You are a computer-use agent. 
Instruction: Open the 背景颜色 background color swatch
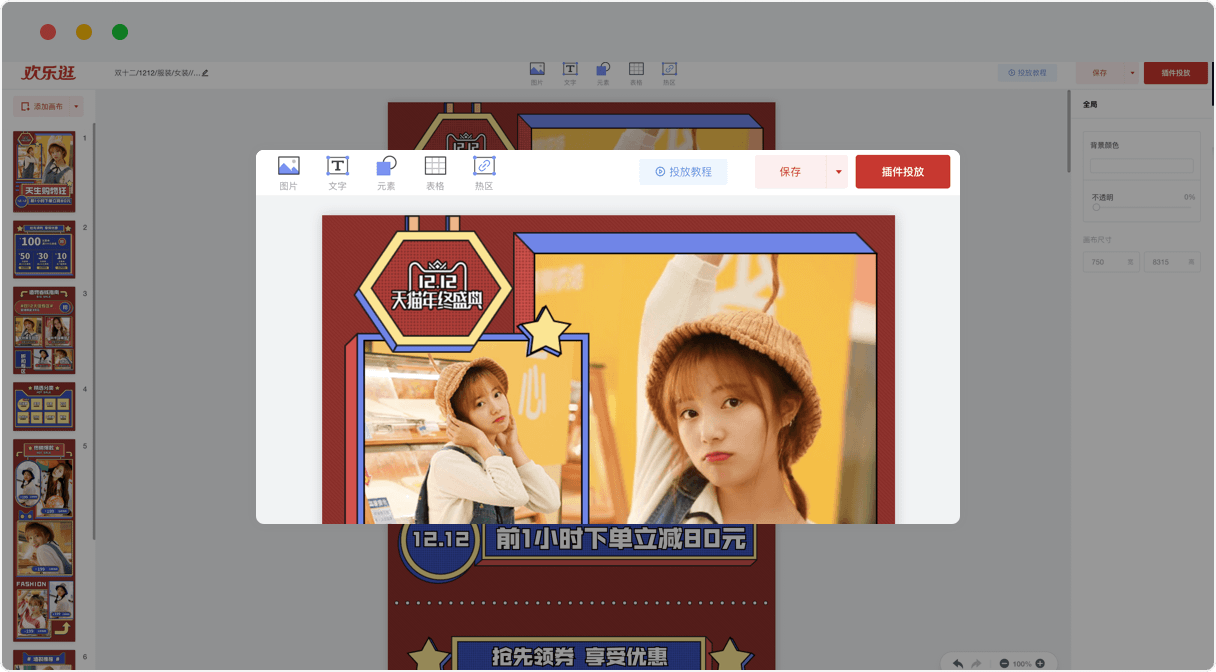(x=1142, y=166)
